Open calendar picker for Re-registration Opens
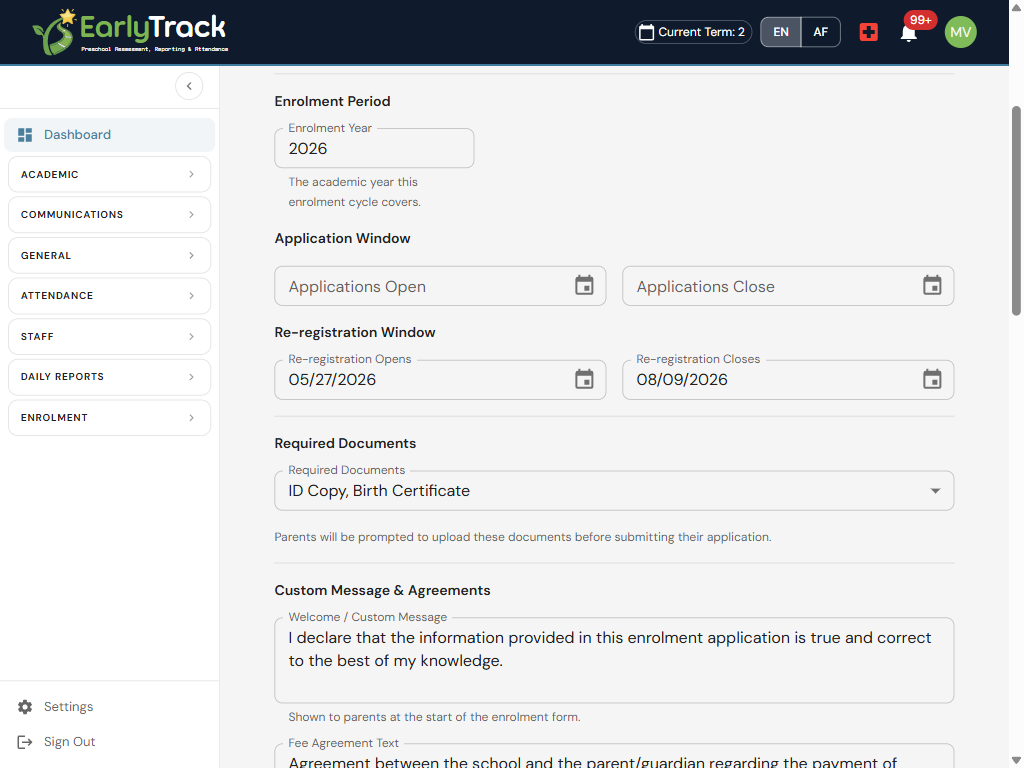1024x768 pixels. 584,379
